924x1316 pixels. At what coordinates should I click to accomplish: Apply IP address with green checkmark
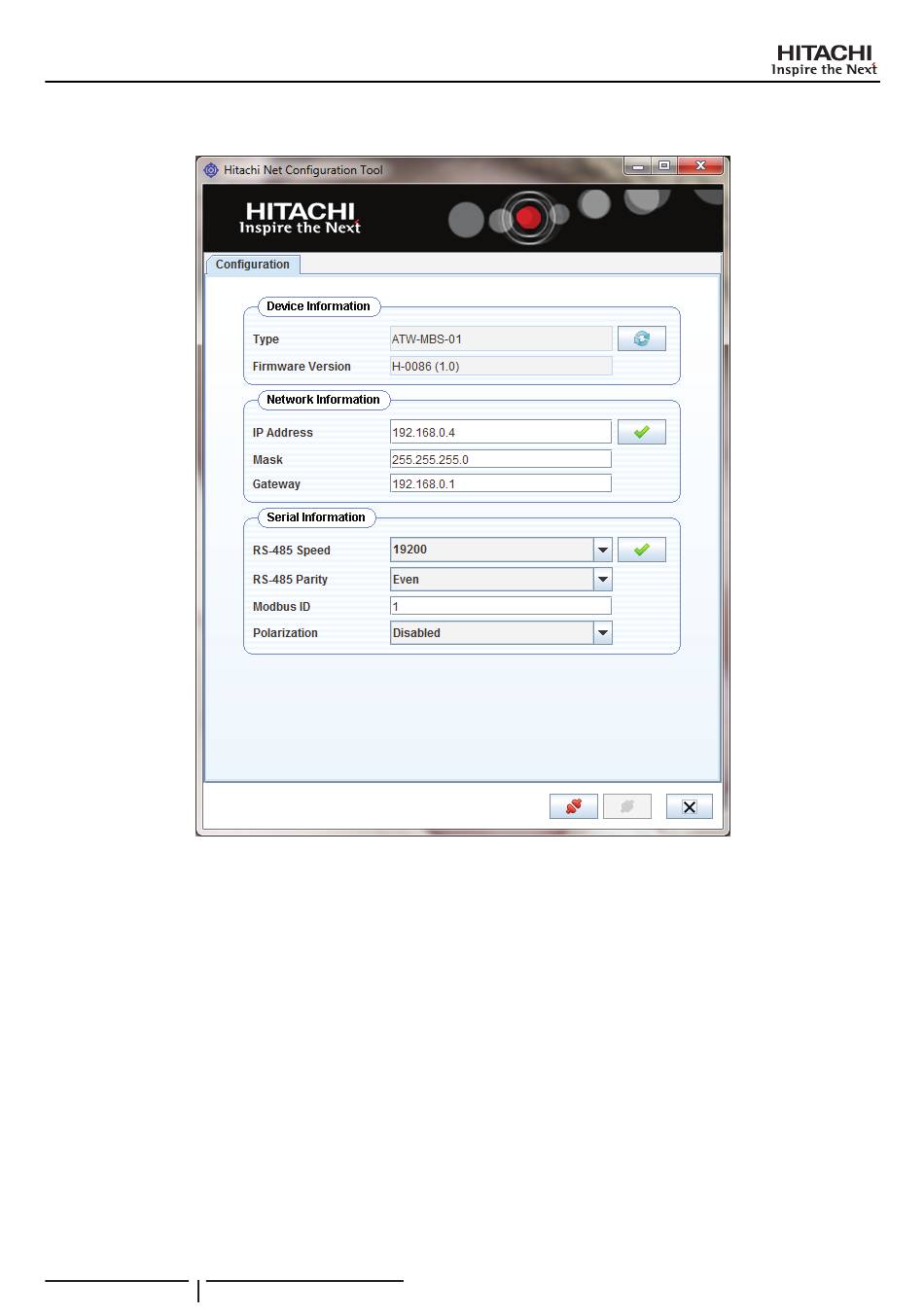(642, 432)
